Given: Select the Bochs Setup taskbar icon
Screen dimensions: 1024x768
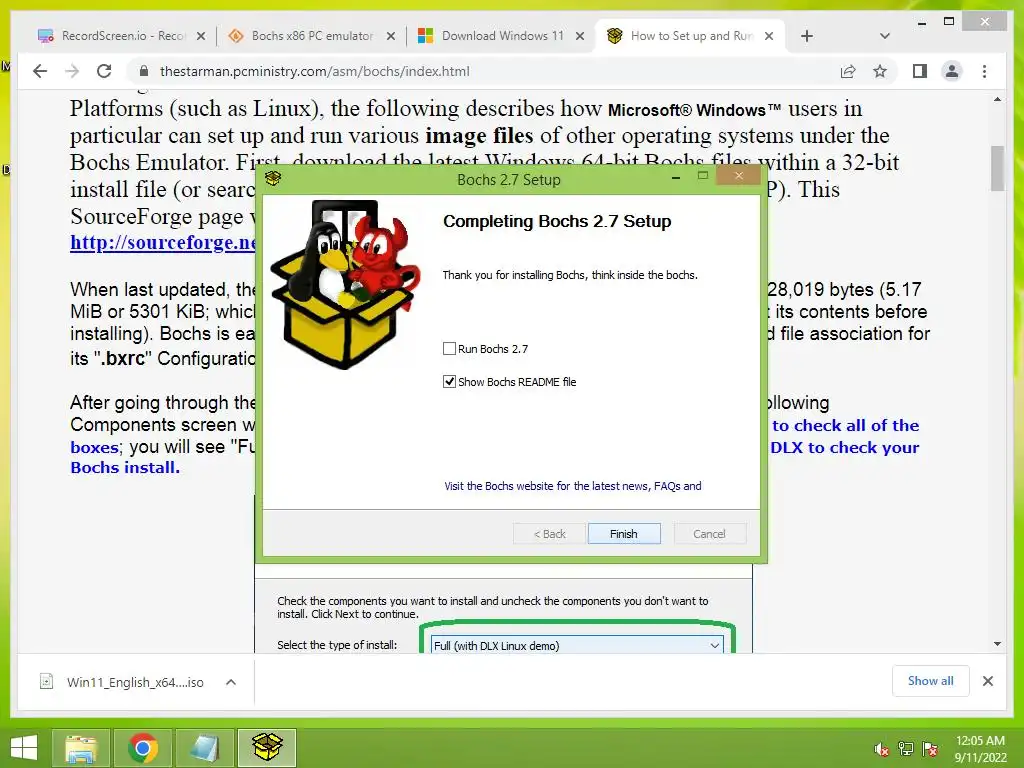Looking at the screenshot, I should coord(267,748).
